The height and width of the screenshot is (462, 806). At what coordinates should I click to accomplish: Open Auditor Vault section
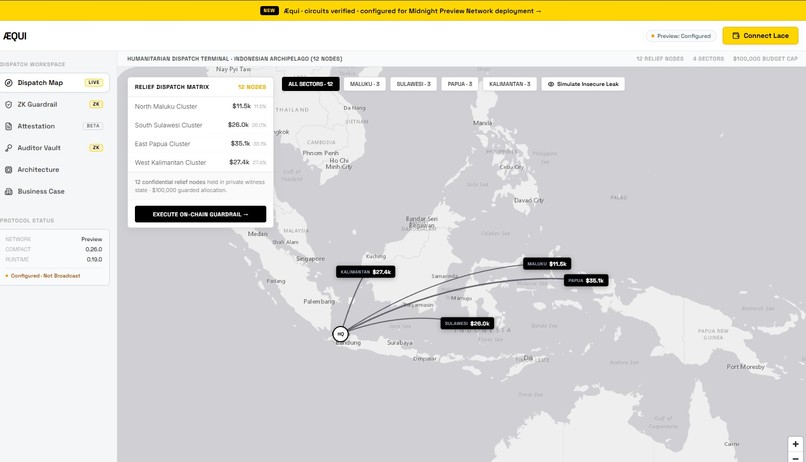(54, 148)
